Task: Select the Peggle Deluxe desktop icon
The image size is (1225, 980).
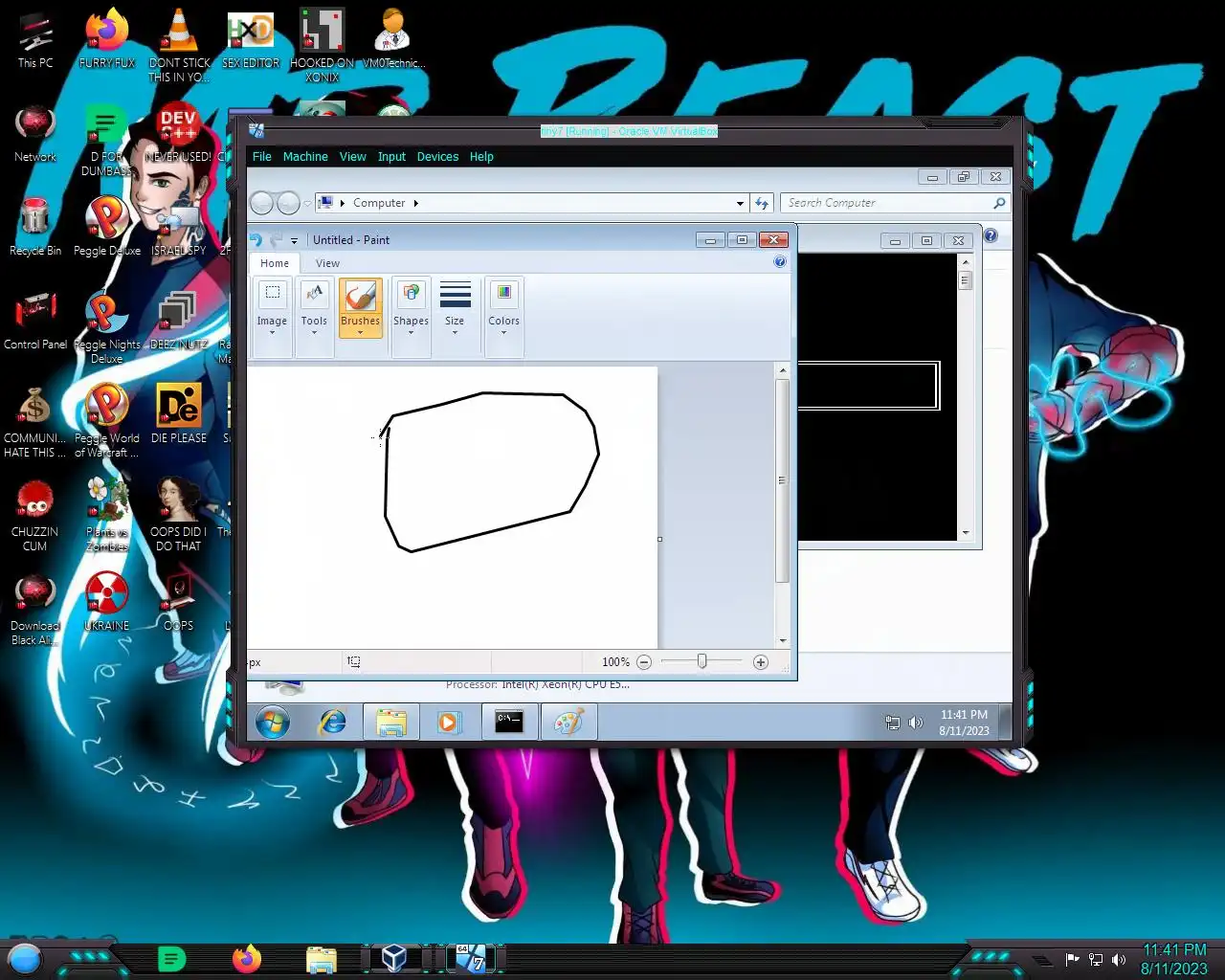Action: click(x=107, y=227)
